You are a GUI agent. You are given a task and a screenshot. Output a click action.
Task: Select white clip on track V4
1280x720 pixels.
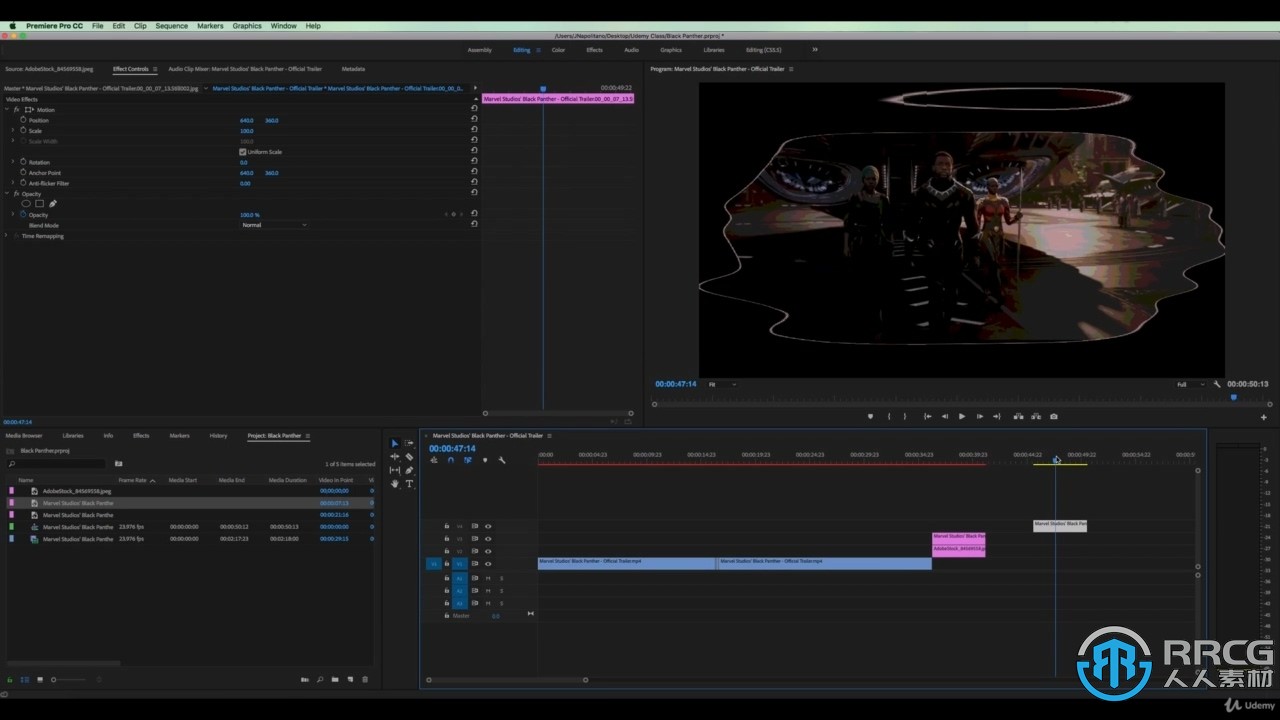(x=1060, y=525)
